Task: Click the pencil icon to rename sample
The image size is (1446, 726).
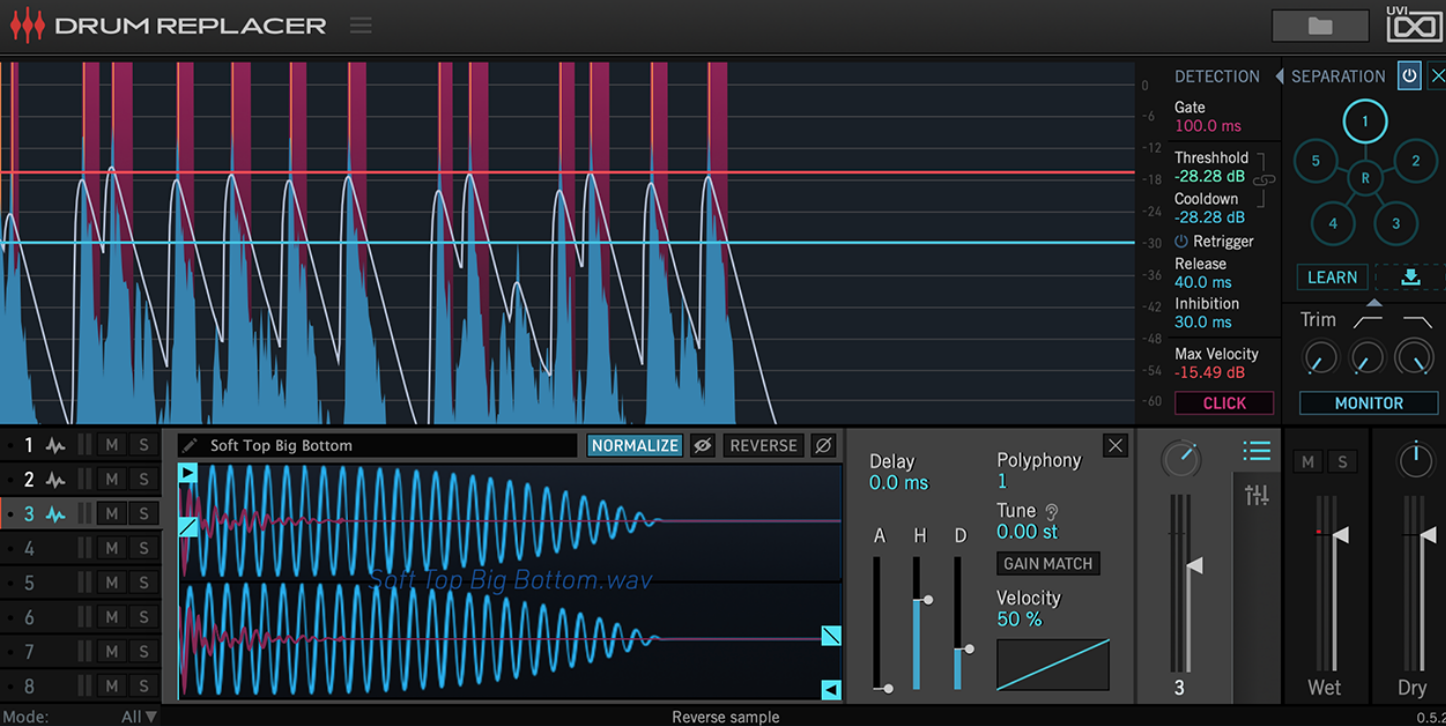Action: point(190,446)
